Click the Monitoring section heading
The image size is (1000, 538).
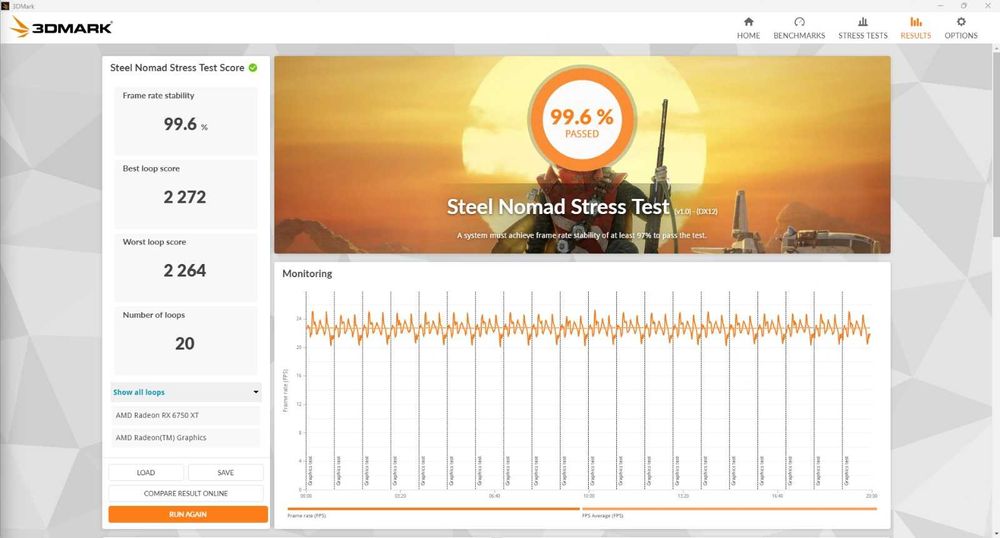307,273
